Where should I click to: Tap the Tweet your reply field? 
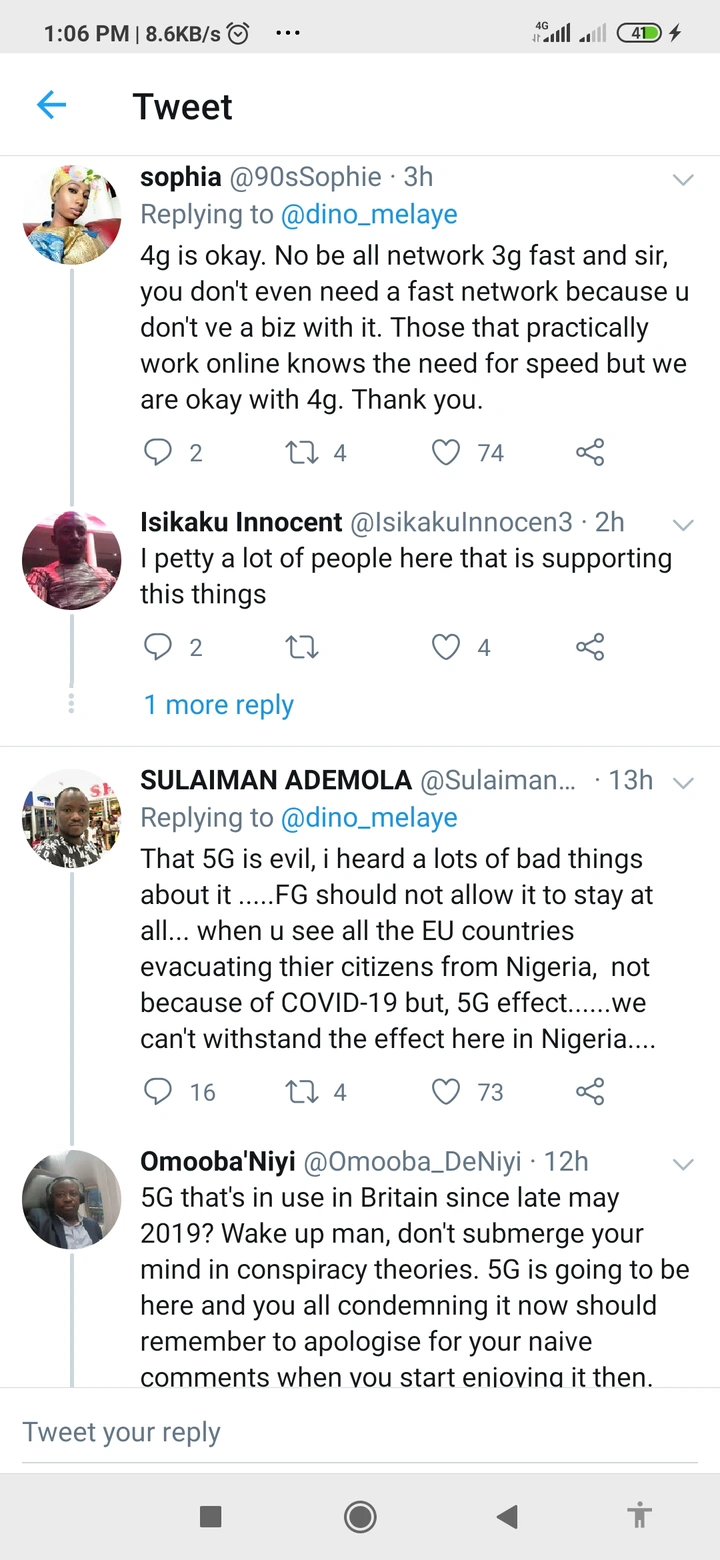point(120,1432)
